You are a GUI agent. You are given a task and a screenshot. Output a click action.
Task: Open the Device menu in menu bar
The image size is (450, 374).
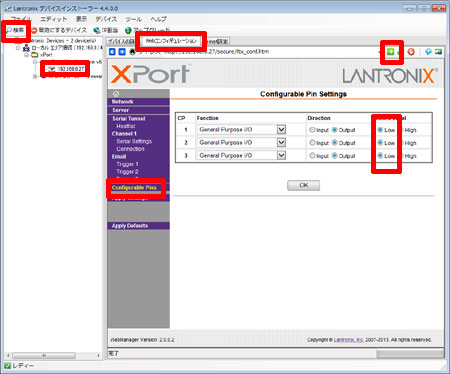tap(106, 19)
